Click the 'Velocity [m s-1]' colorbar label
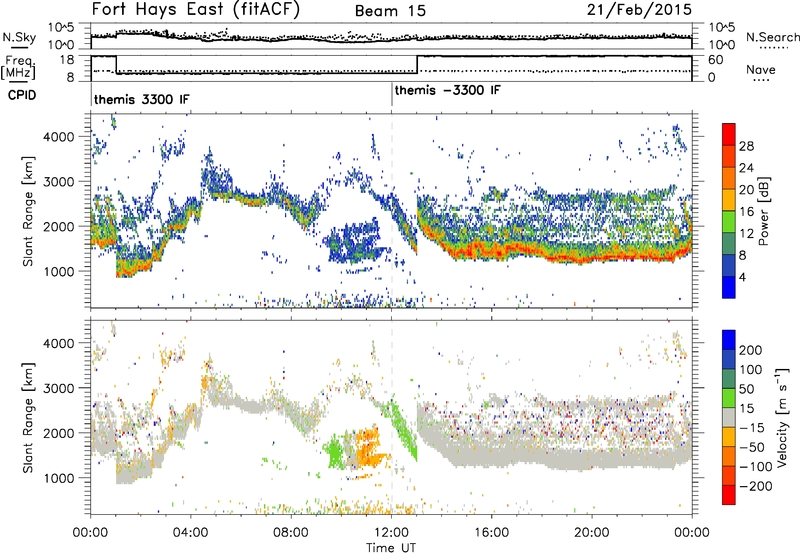 click(782, 417)
